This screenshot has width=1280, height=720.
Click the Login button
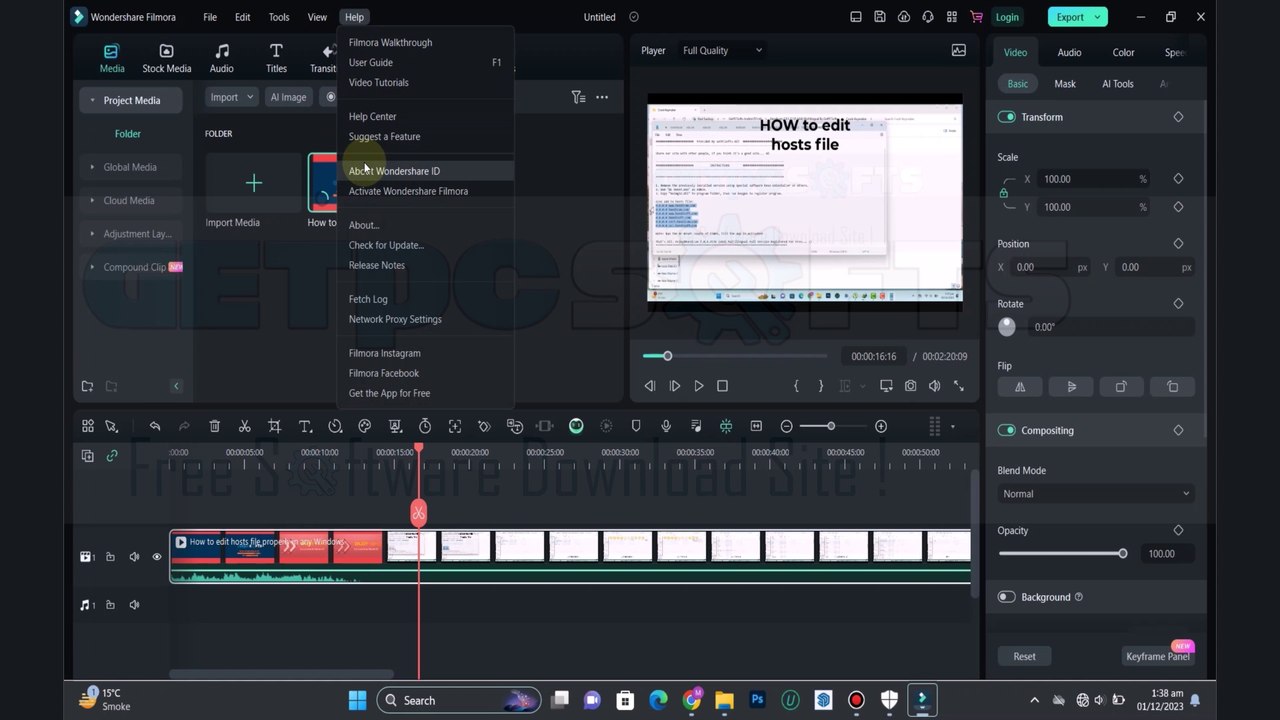point(1007,17)
